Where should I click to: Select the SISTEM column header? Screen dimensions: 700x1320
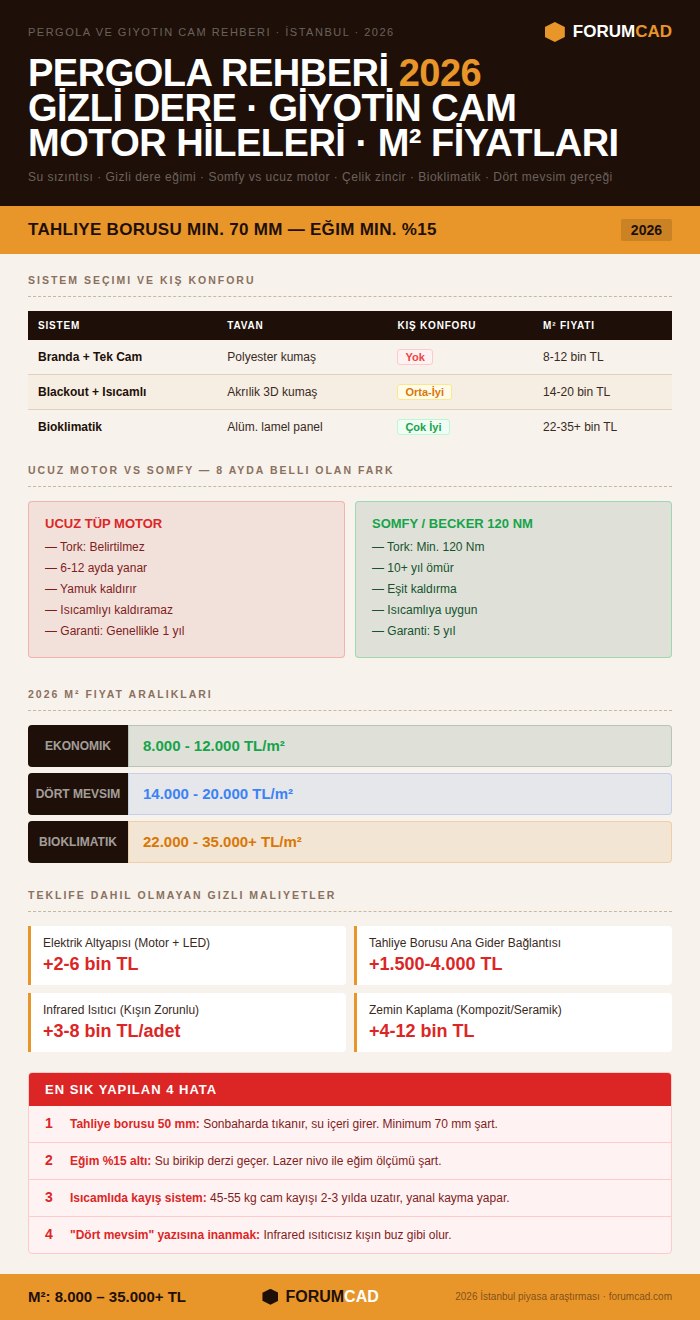pos(59,326)
